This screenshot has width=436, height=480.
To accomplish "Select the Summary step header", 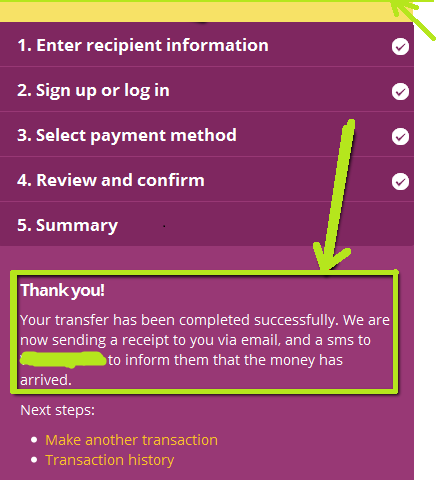I will click(x=207, y=224).
